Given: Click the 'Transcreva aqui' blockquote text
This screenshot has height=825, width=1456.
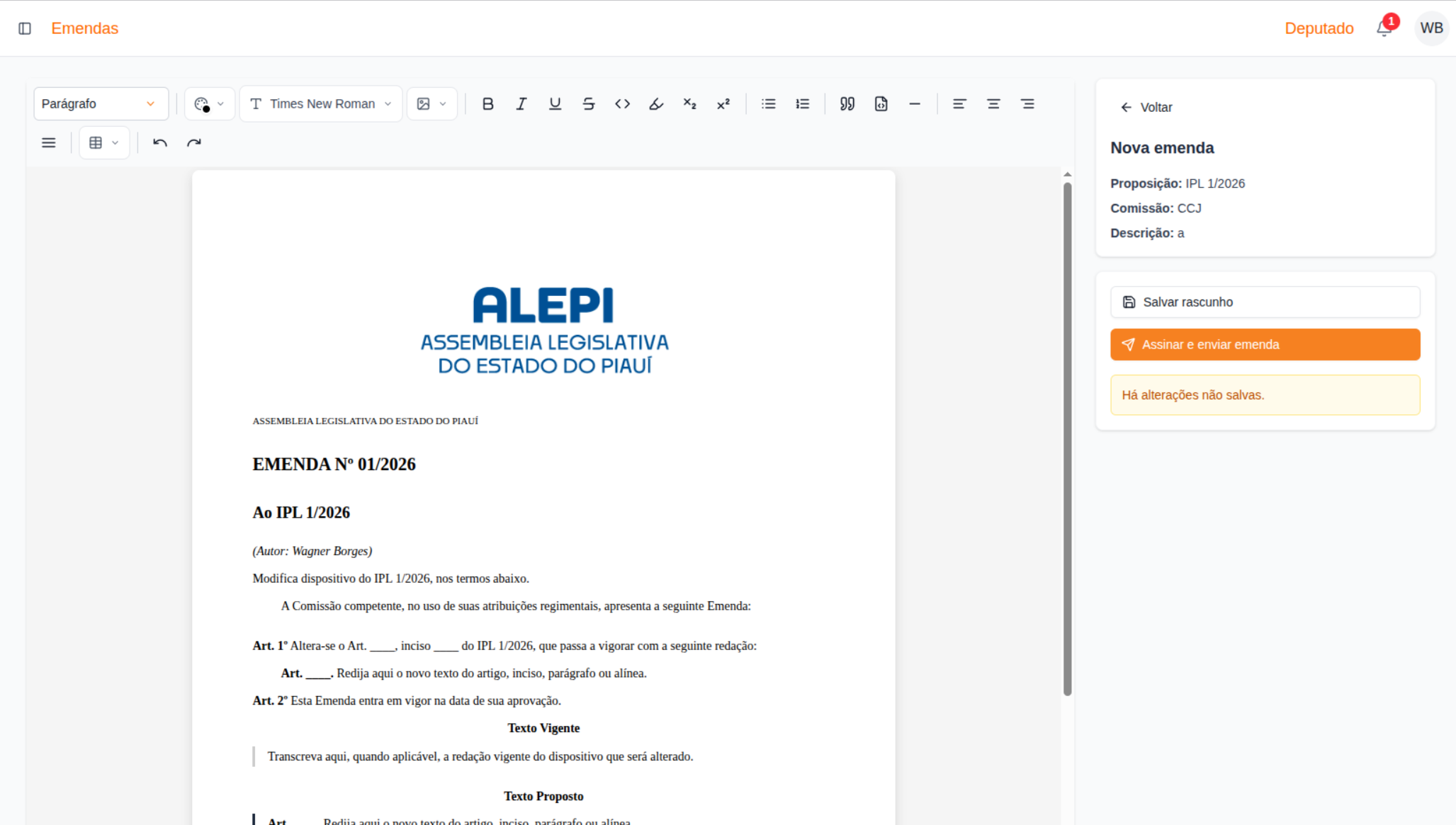Looking at the screenshot, I should click(480, 756).
